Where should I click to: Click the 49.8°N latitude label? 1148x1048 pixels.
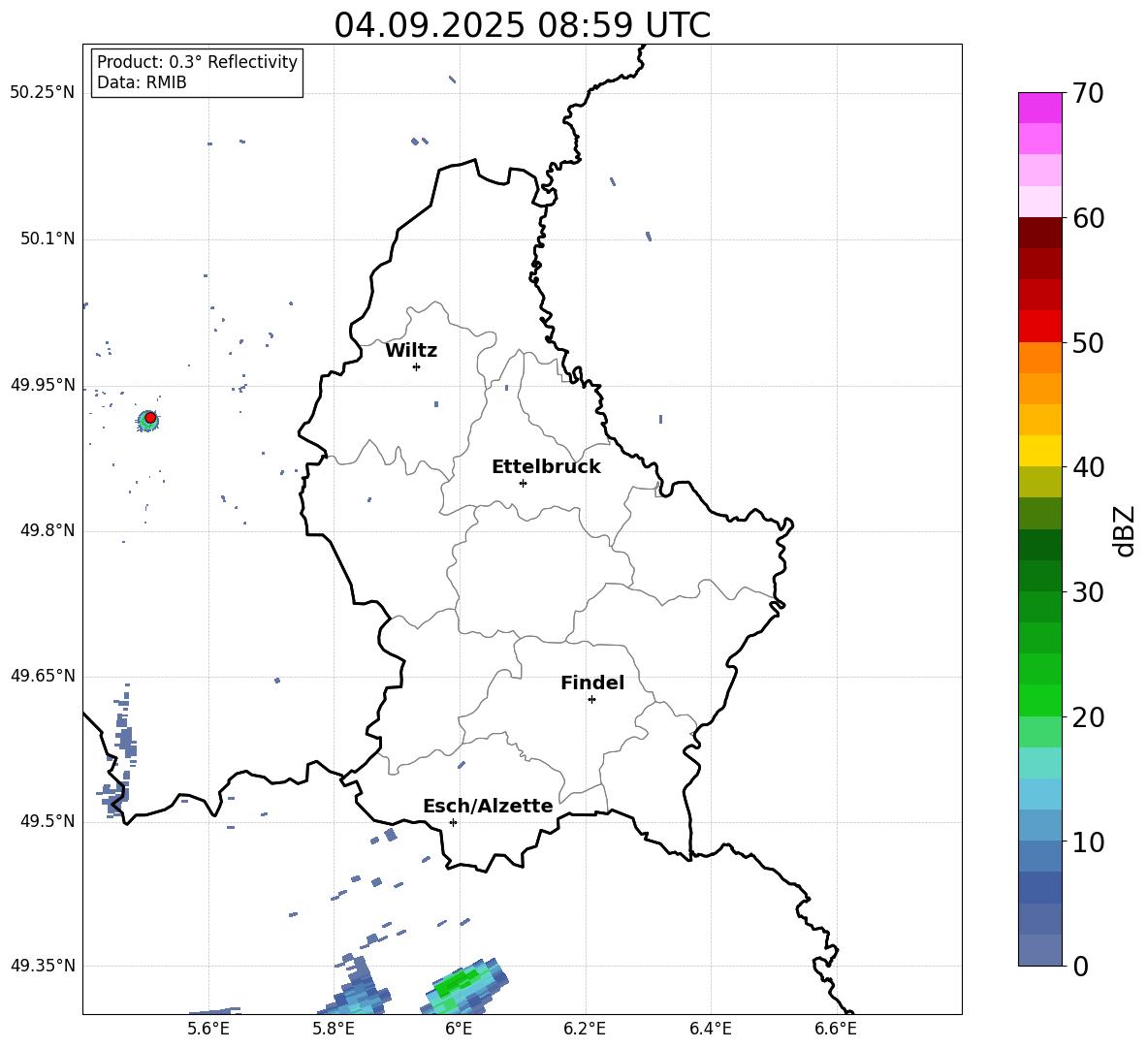[x=47, y=530]
